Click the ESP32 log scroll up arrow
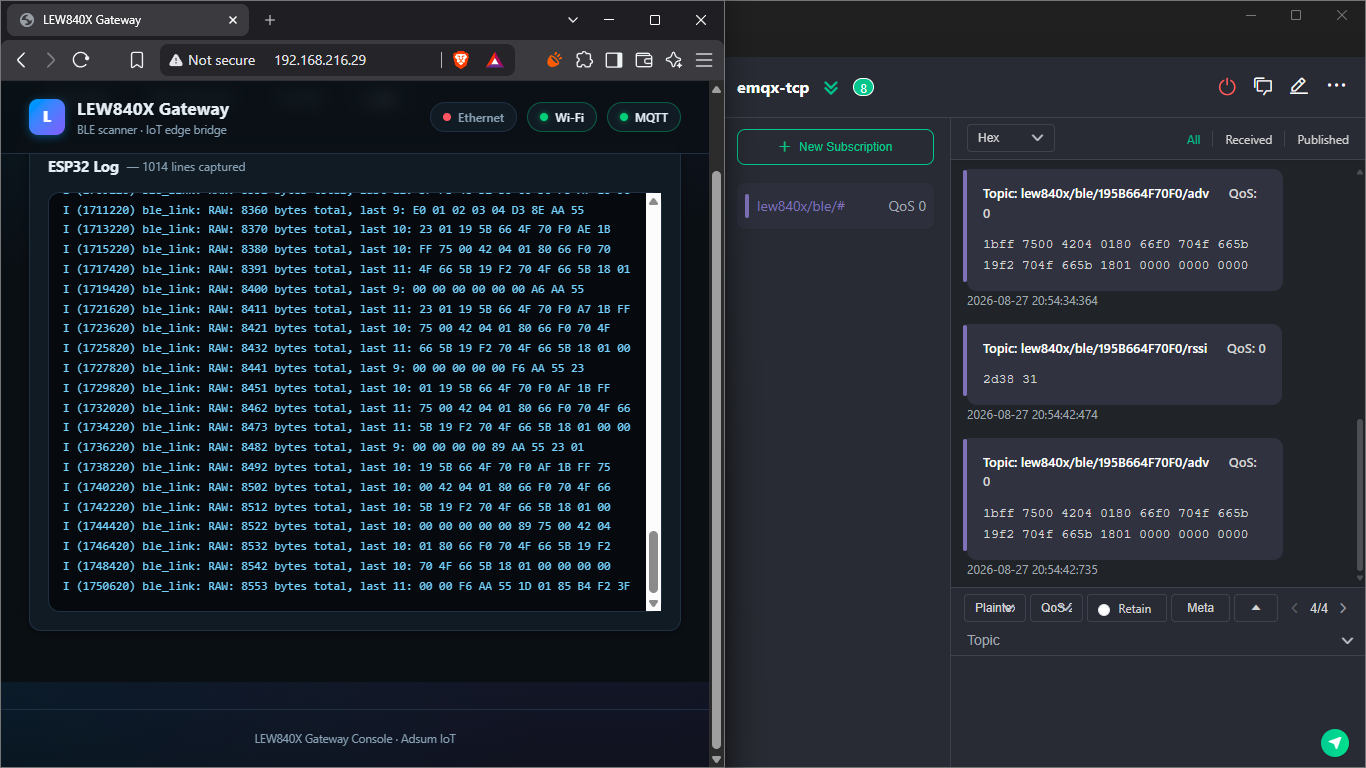The image size is (1366, 768). [x=654, y=201]
